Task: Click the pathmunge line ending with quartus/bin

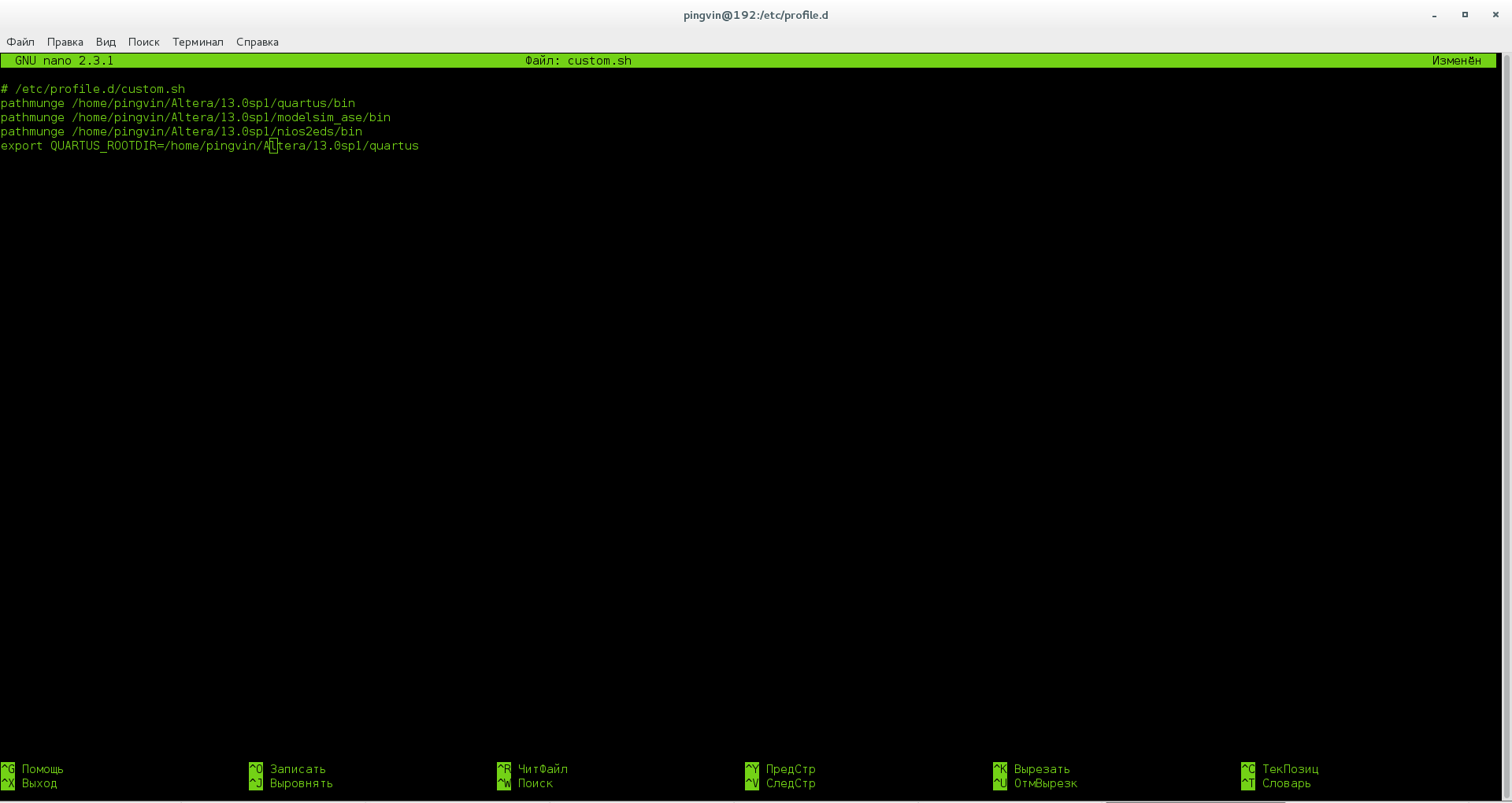Action: [178, 103]
